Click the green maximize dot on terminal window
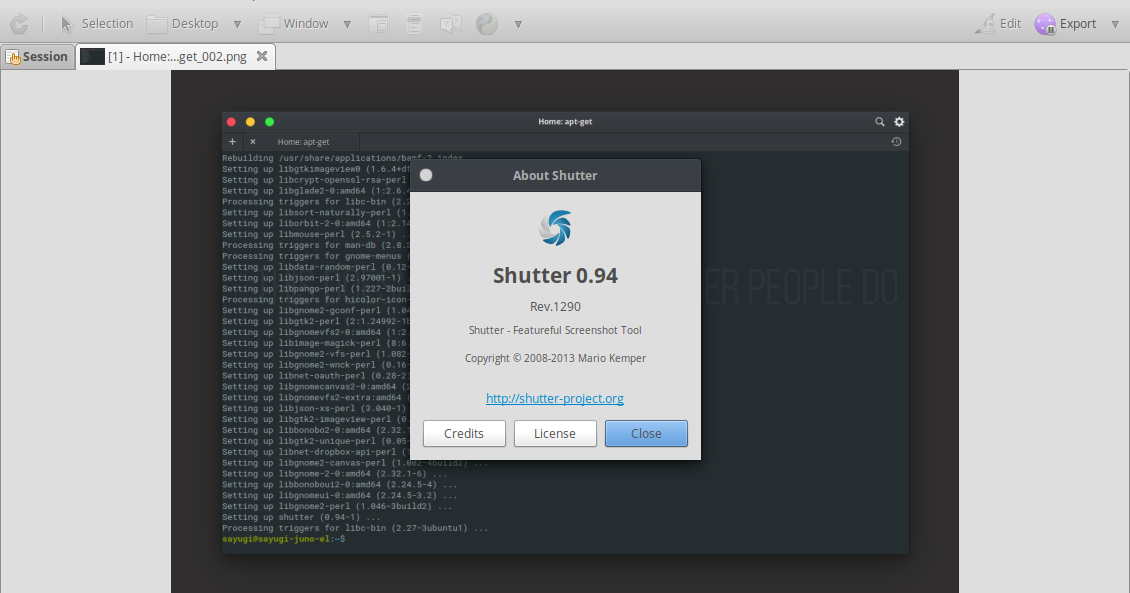This screenshot has width=1130, height=593. point(270,122)
